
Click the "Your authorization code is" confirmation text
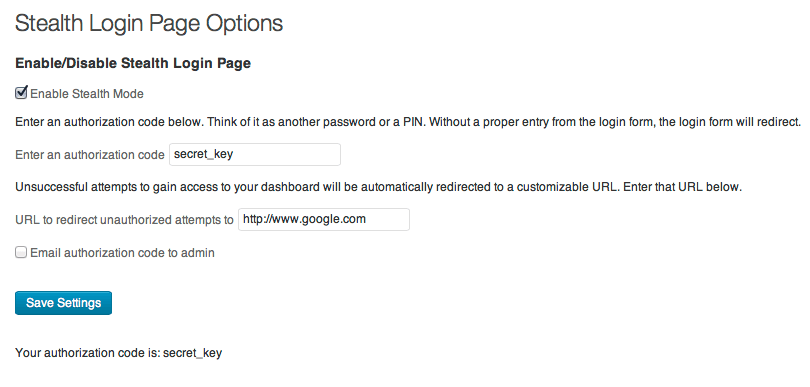click(88, 353)
